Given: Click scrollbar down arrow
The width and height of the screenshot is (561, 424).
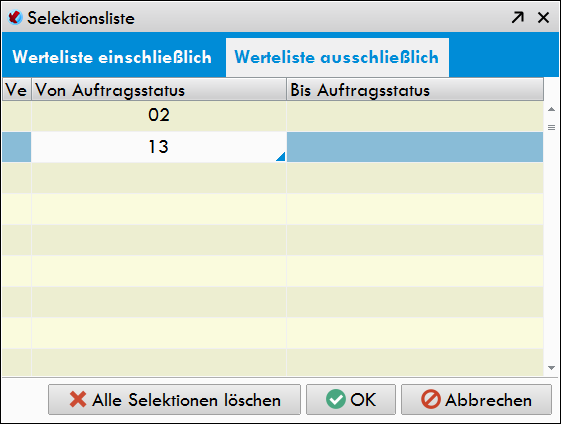Looking at the screenshot, I should (x=551, y=368).
